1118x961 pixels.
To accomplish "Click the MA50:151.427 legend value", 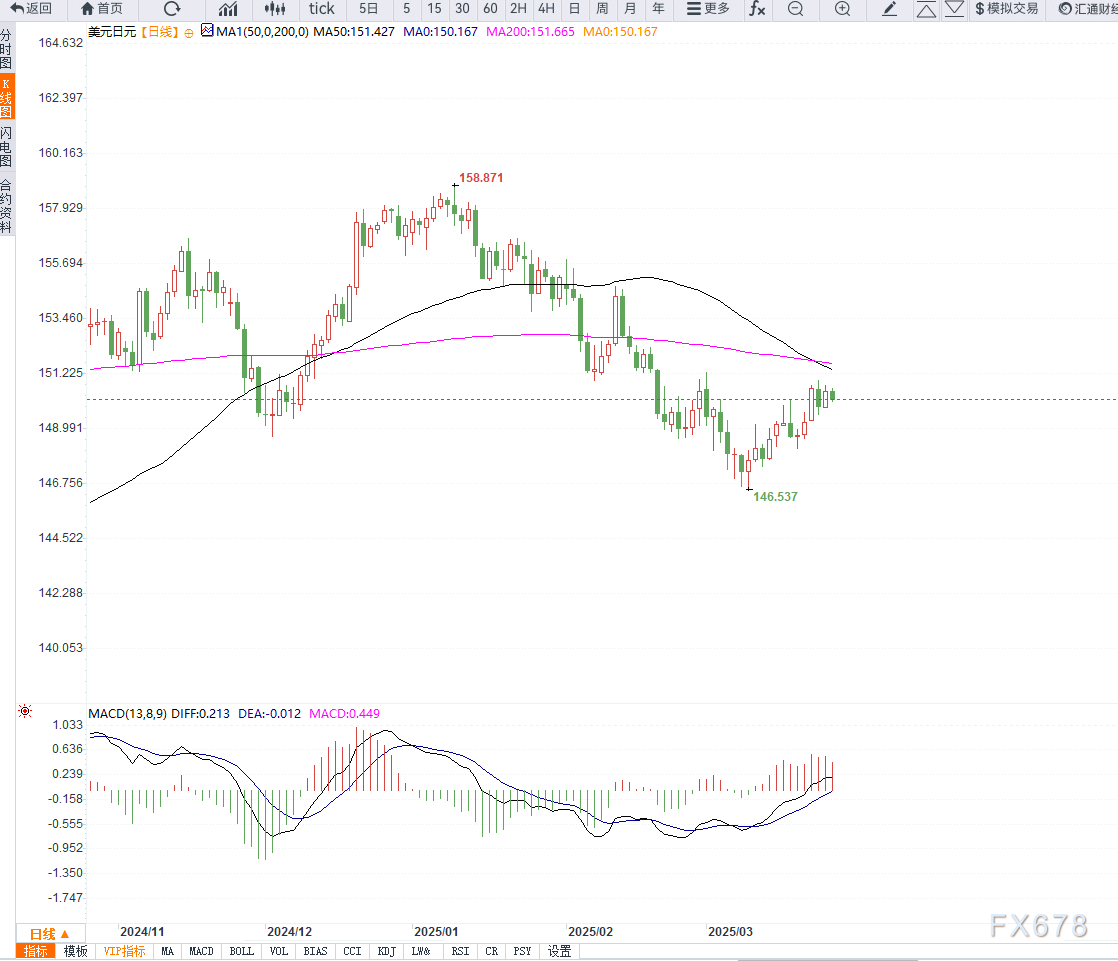I will click(354, 31).
